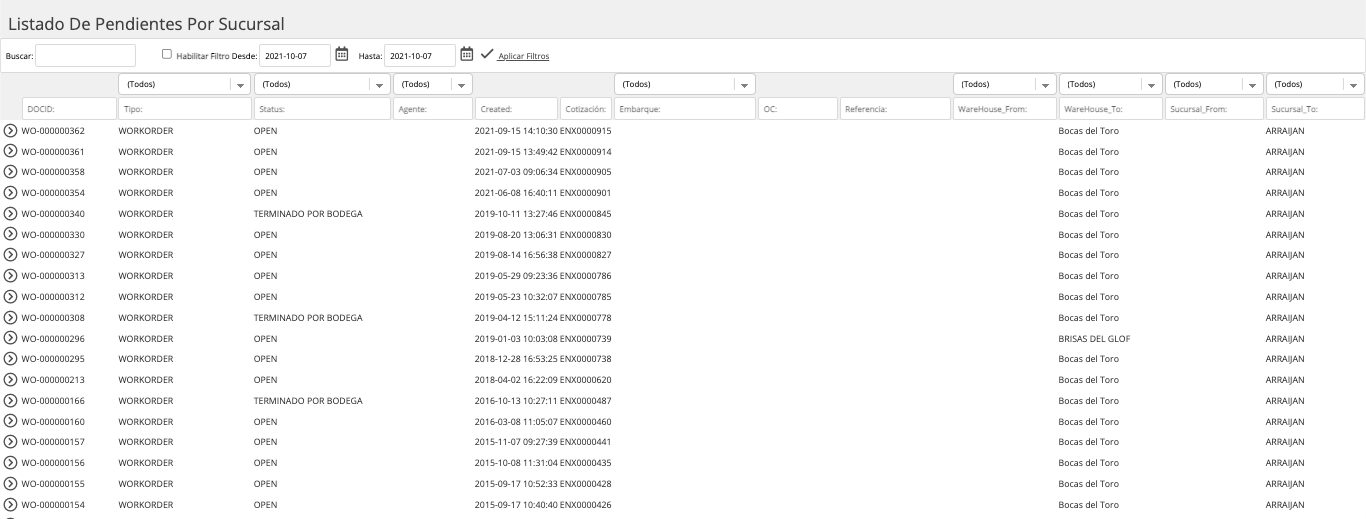
Task: Expand row WO-000000340 with its arrow icon
Action: click(10, 214)
